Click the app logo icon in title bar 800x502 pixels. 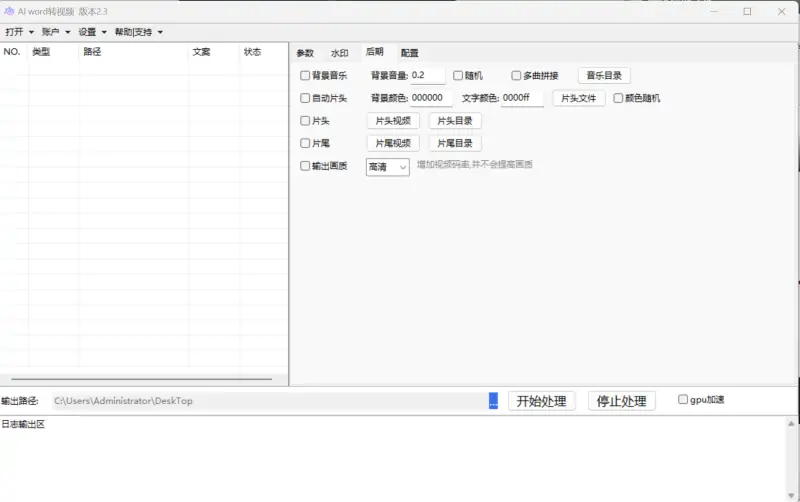coord(9,11)
